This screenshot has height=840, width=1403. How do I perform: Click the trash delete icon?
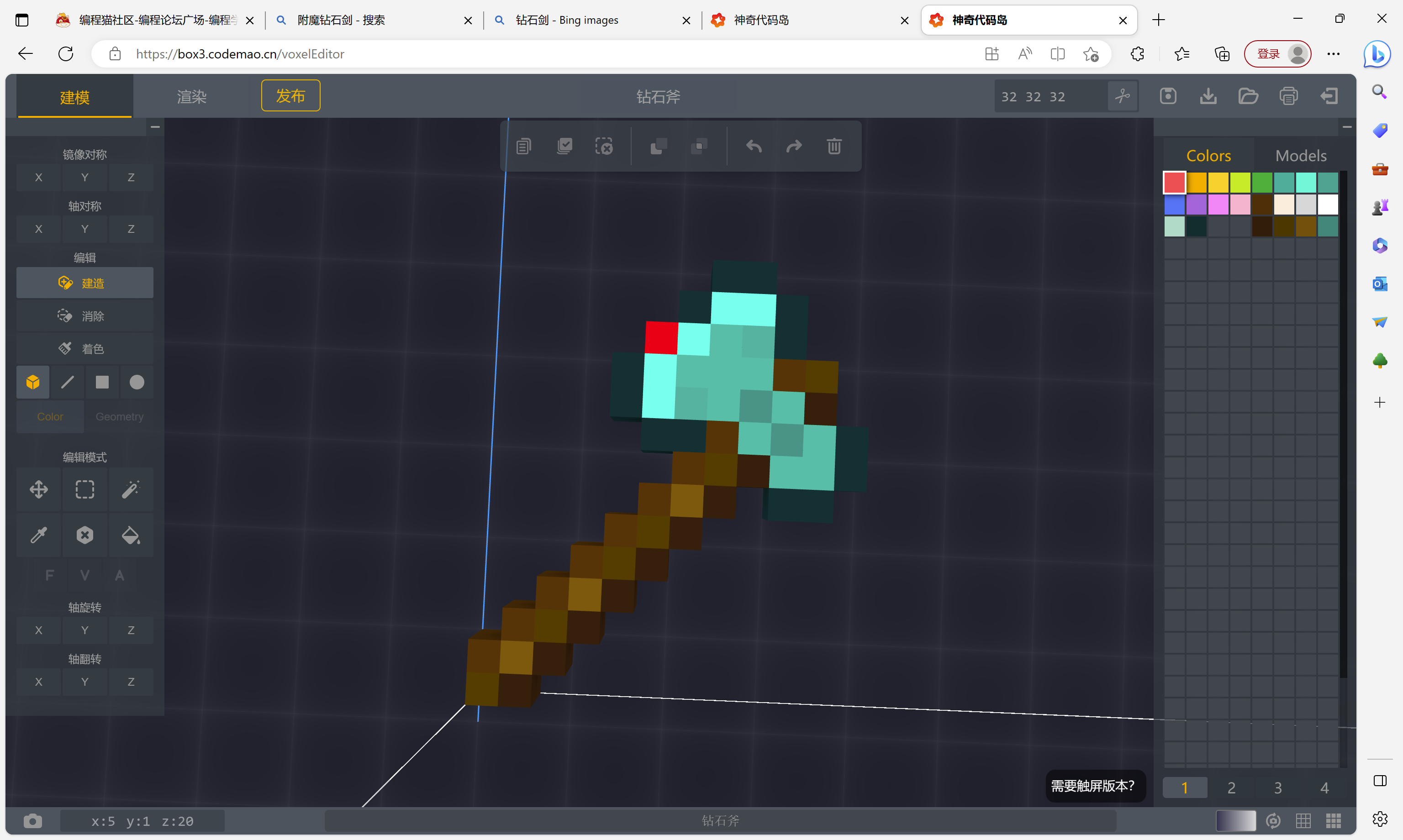[834, 147]
